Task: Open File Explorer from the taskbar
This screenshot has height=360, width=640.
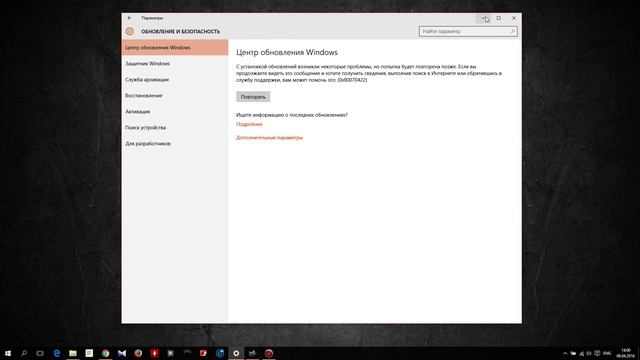Action: 73,353
